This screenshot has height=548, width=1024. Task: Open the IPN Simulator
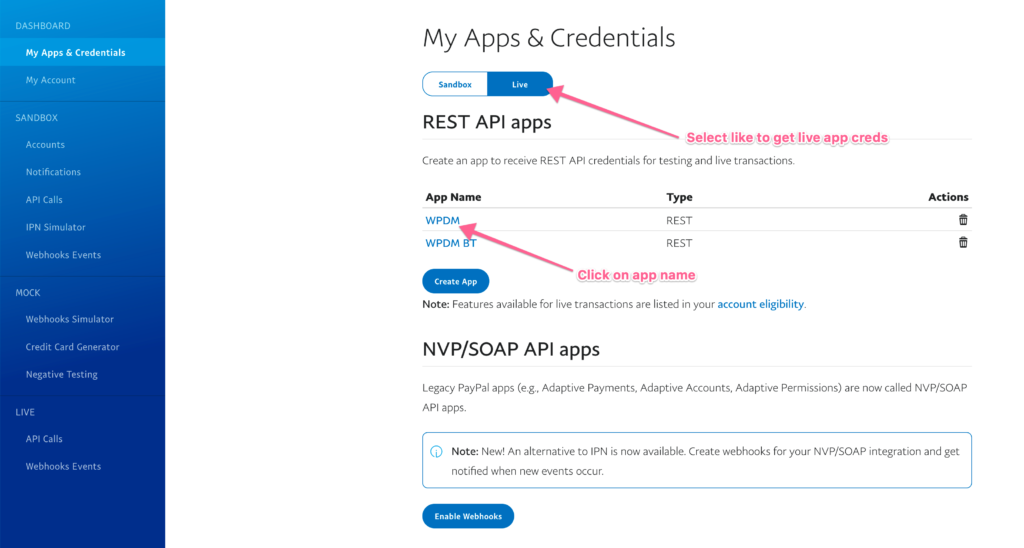(x=56, y=227)
